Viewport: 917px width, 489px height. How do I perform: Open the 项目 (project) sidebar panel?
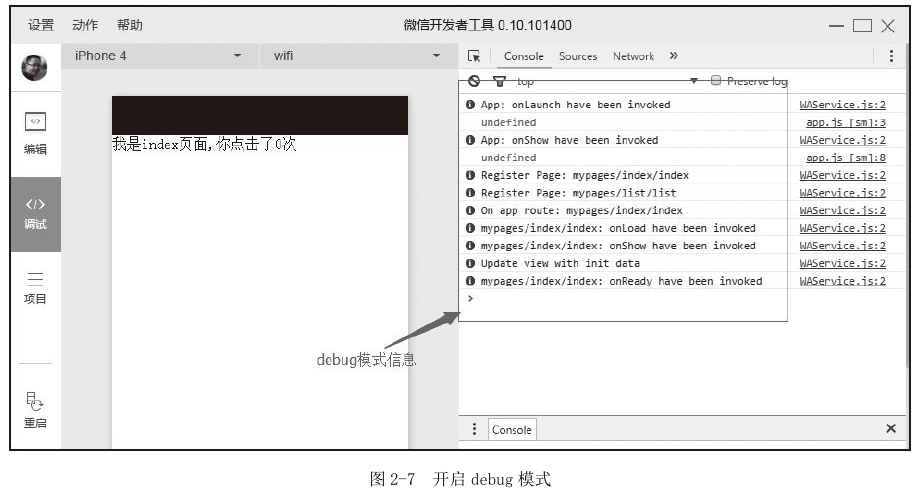(x=35, y=288)
